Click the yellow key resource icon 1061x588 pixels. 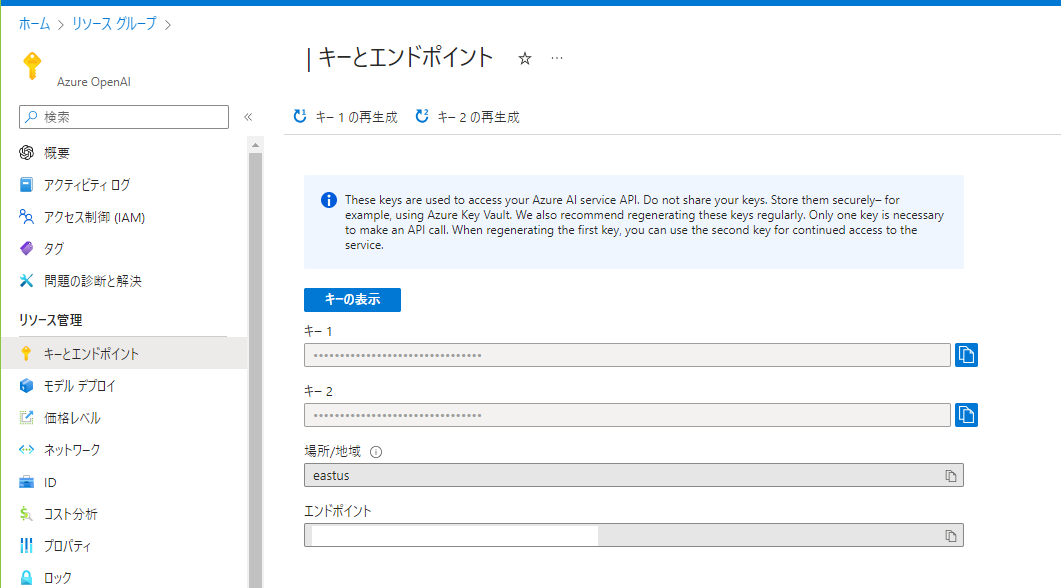(x=32, y=66)
